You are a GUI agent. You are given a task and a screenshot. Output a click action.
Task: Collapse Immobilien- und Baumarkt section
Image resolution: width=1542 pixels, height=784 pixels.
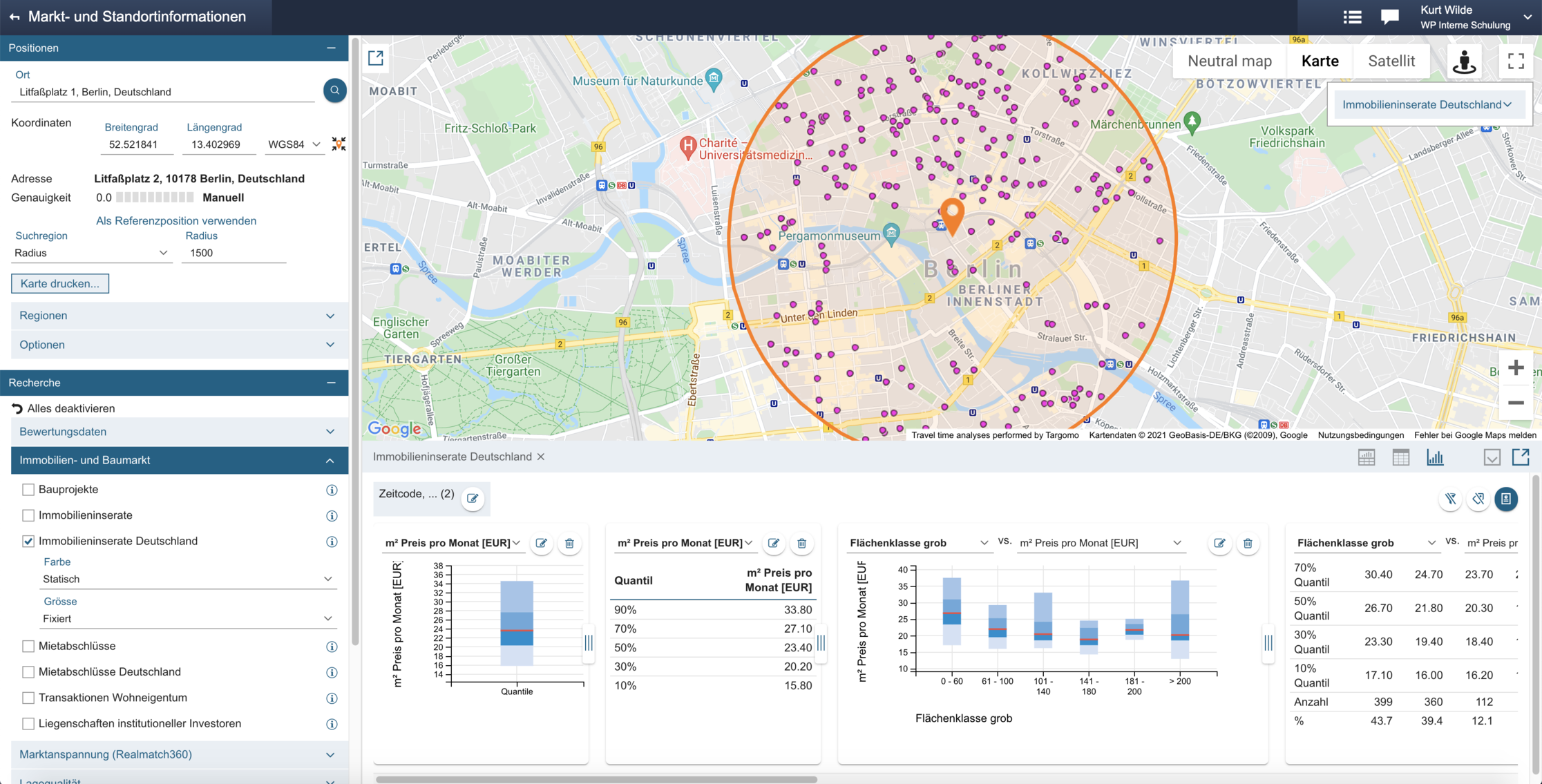(180, 460)
